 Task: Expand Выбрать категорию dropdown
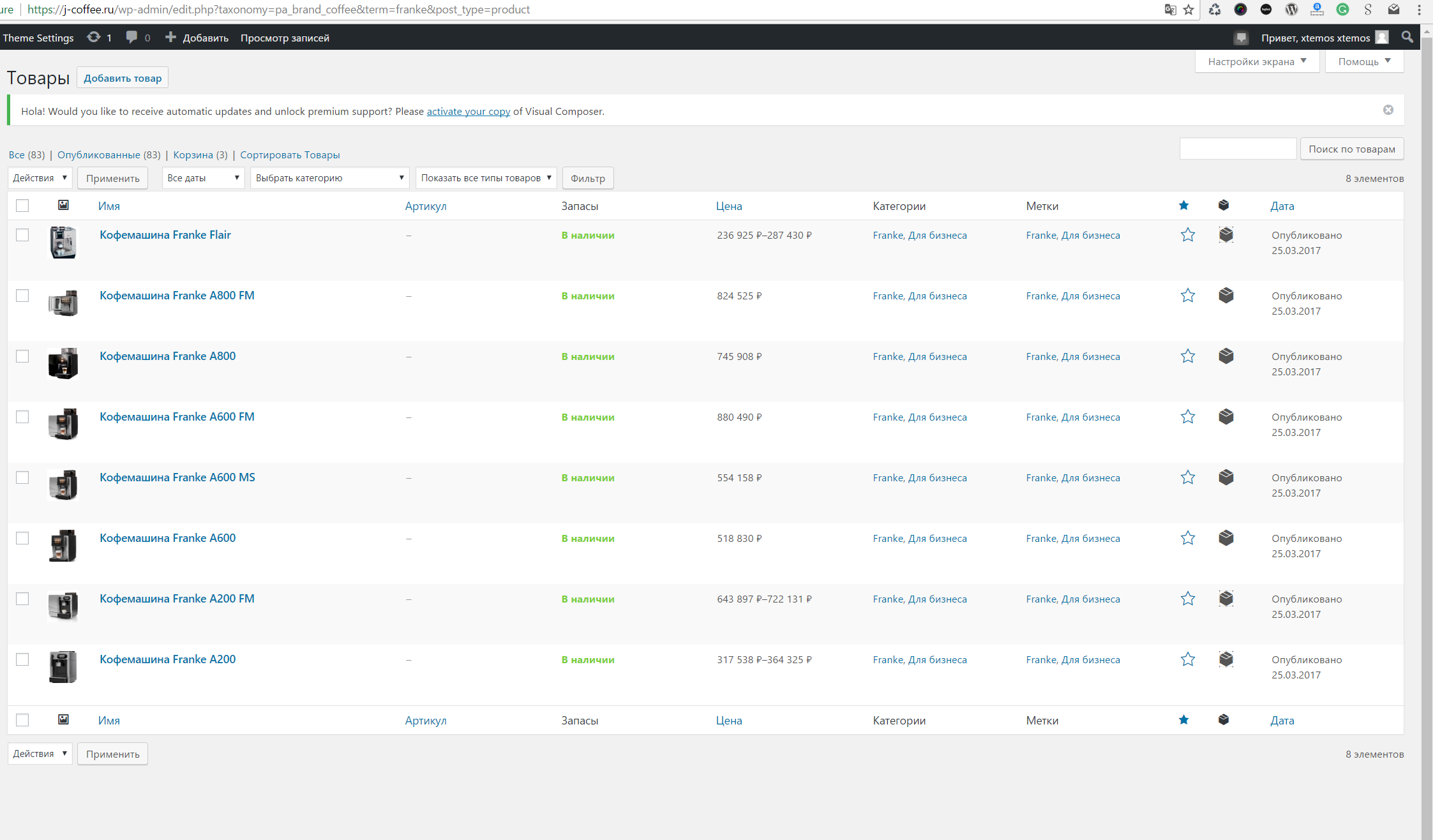(x=329, y=178)
